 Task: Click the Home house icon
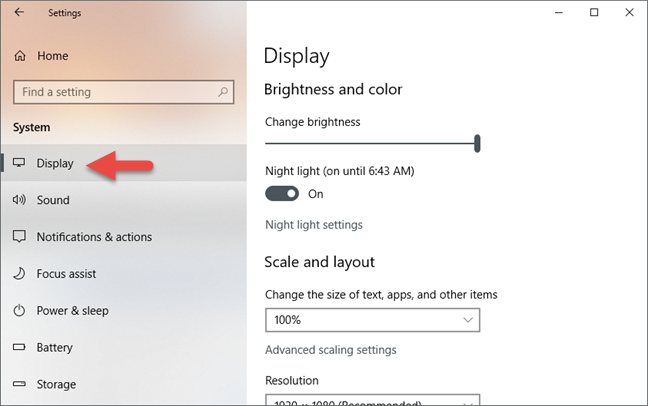[20, 56]
